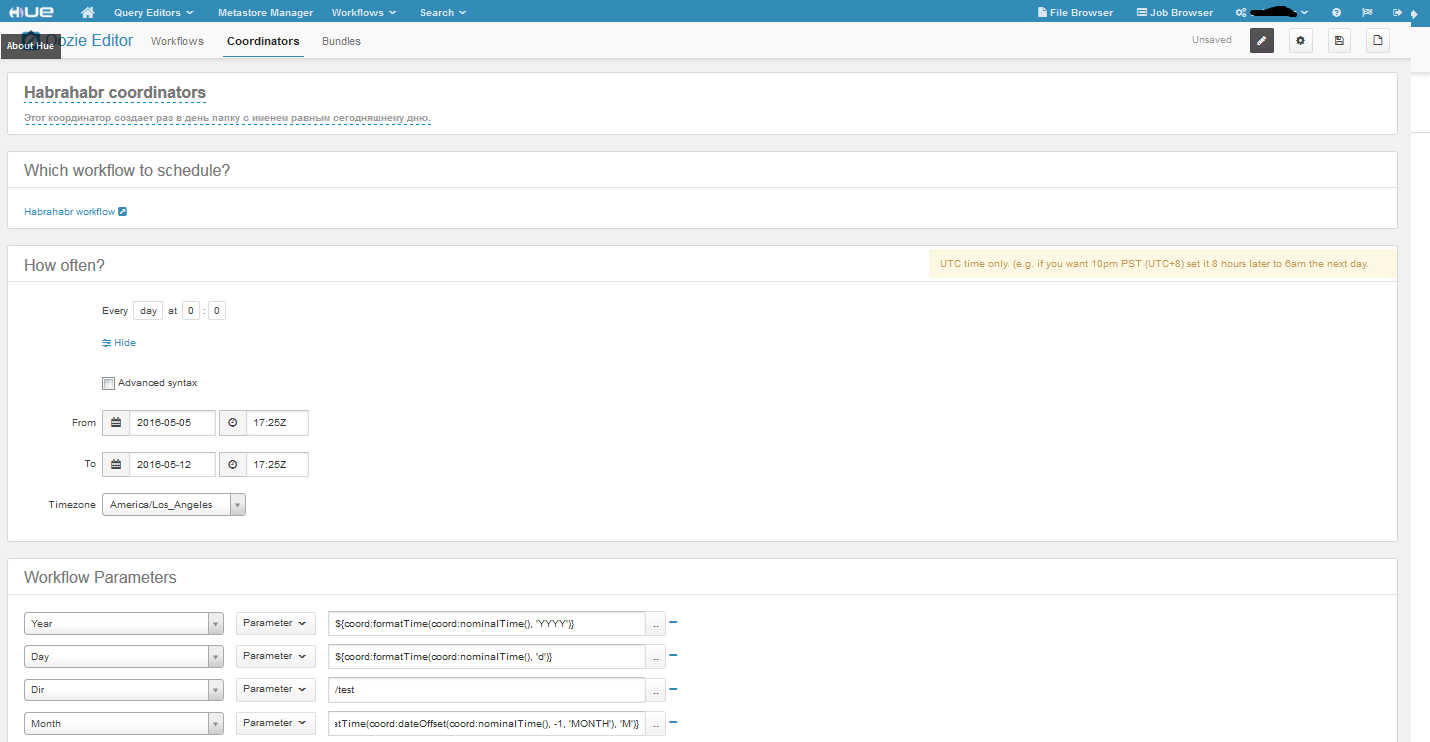This screenshot has height=742, width=1430.
Task: Click the From time field 17:25Z
Action: [x=277, y=423]
